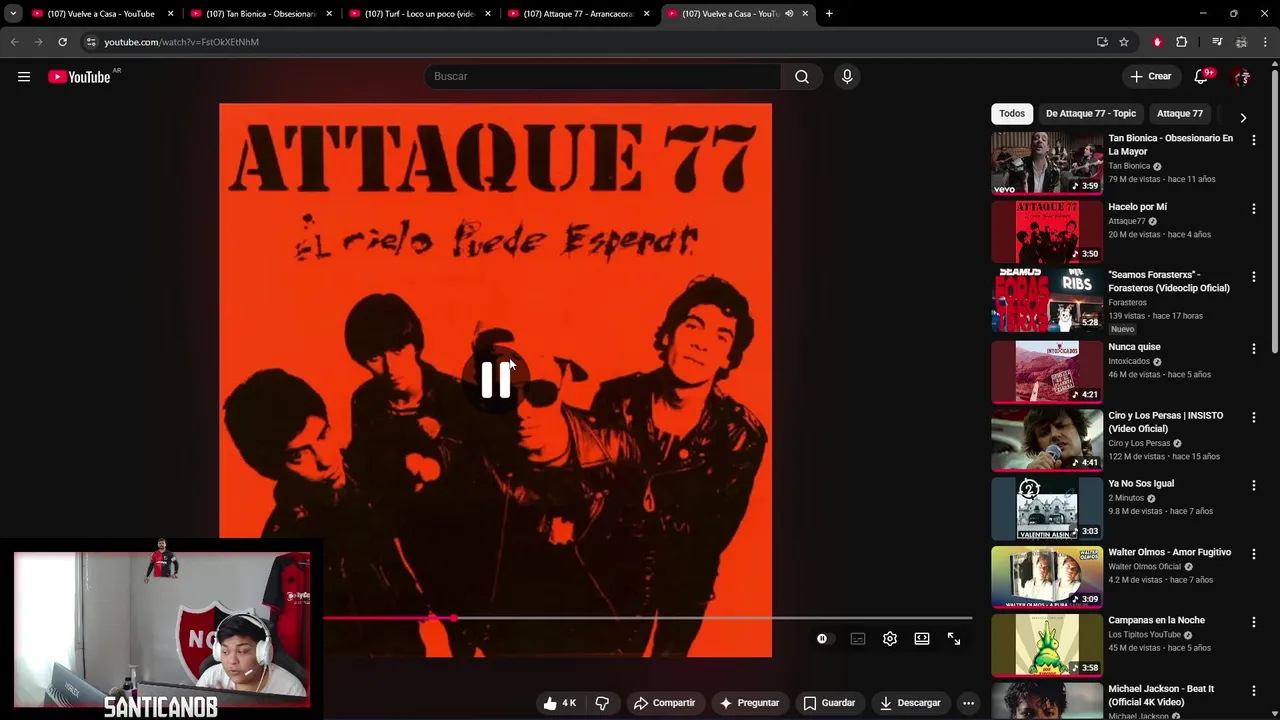Screen dimensions: 1280x720
Task: Click the Guardar button
Action: pos(829,703)
